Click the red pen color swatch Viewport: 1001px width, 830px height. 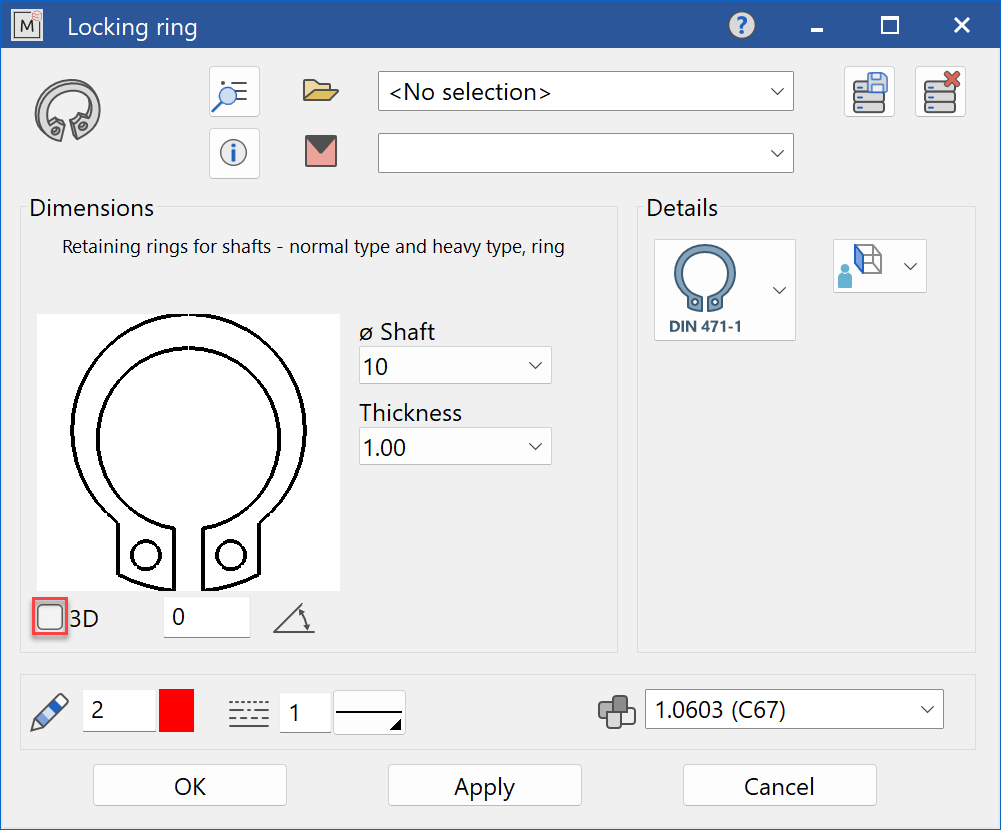176,711
